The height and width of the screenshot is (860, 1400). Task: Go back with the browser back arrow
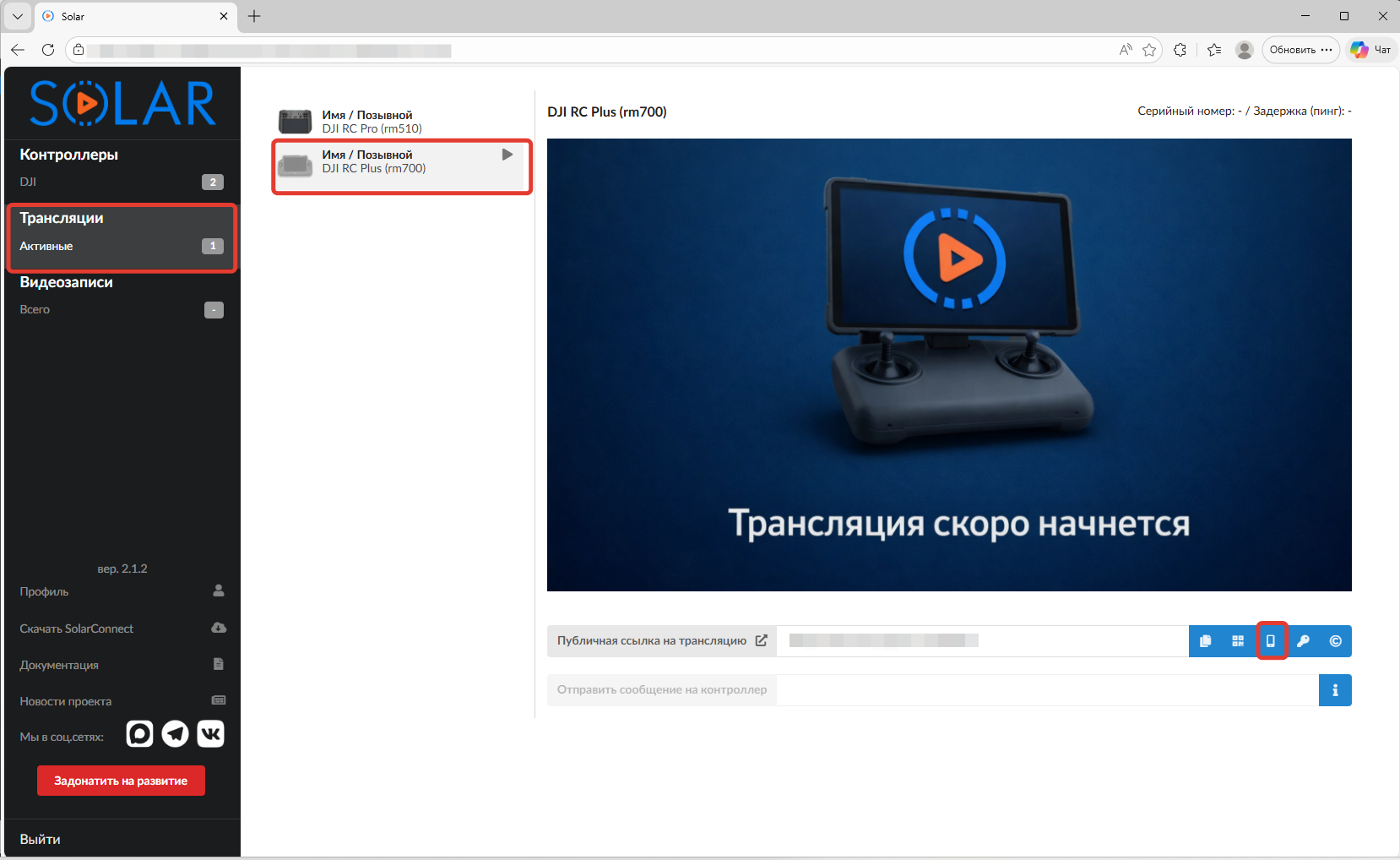pos(18,50)
